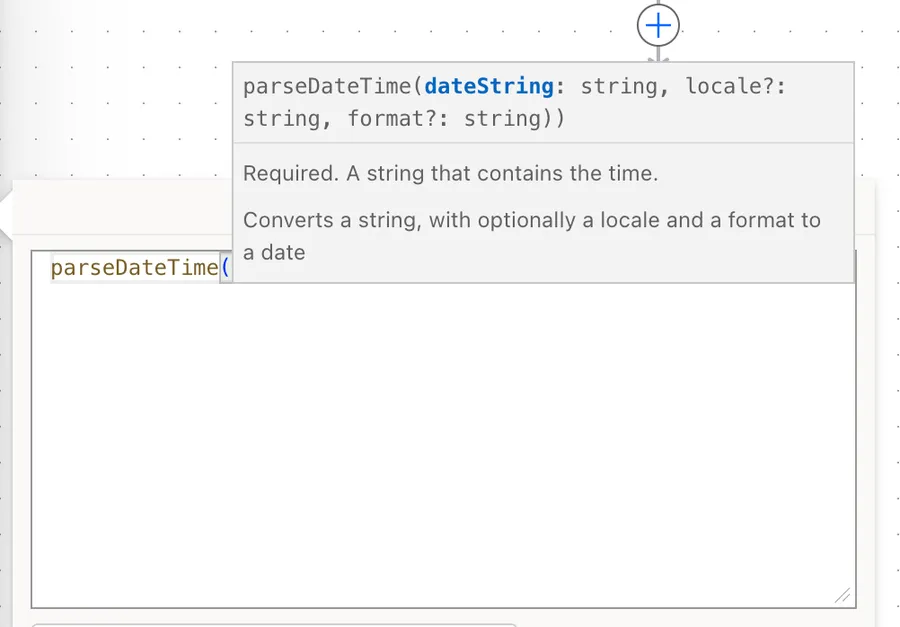Viewport: 900px width, 627px height.
Task: Click the 'Converts a string' tooltip description
Action: [532, 236]
